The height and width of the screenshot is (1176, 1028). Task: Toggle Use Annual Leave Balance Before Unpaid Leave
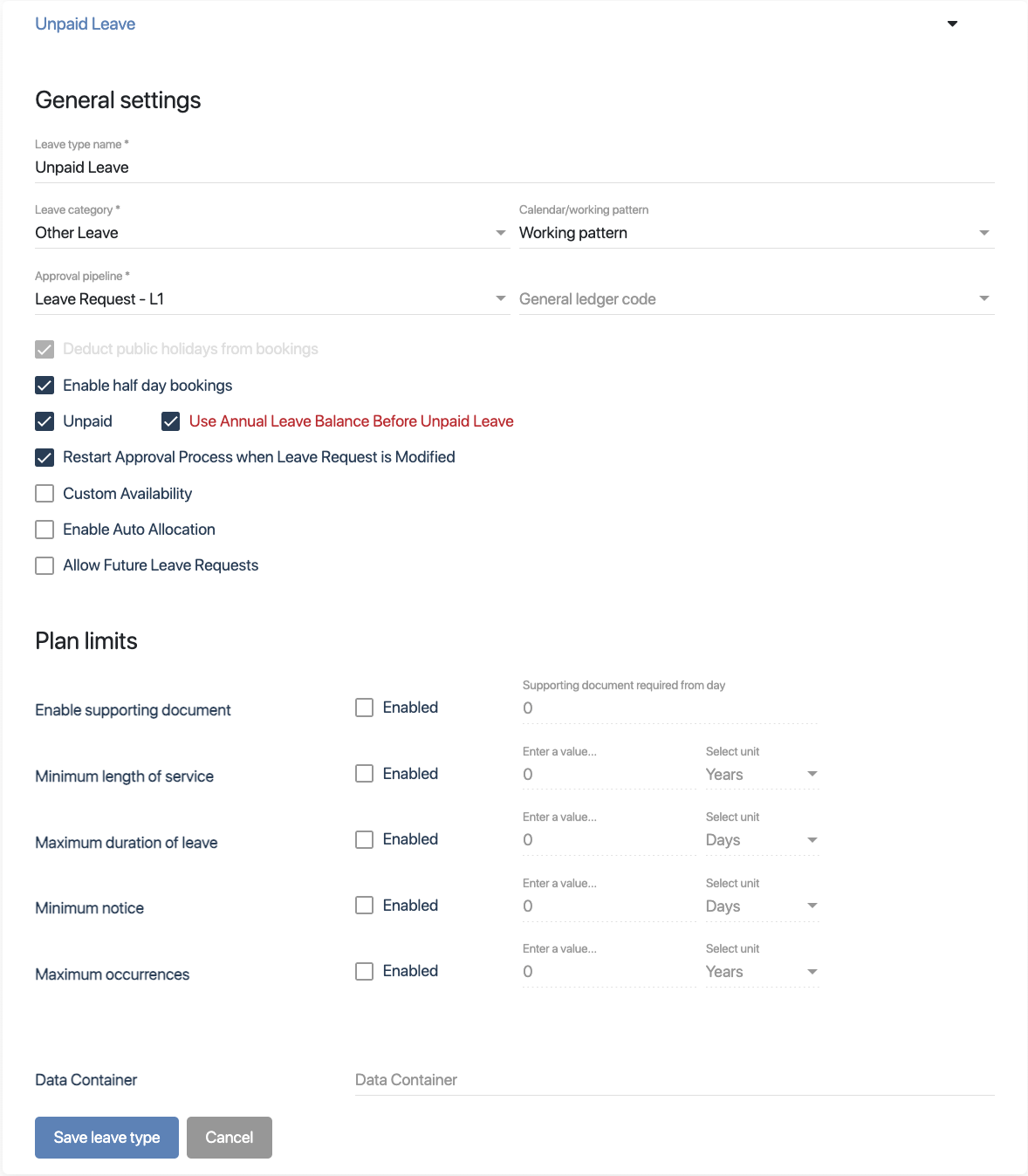[171, 421]
